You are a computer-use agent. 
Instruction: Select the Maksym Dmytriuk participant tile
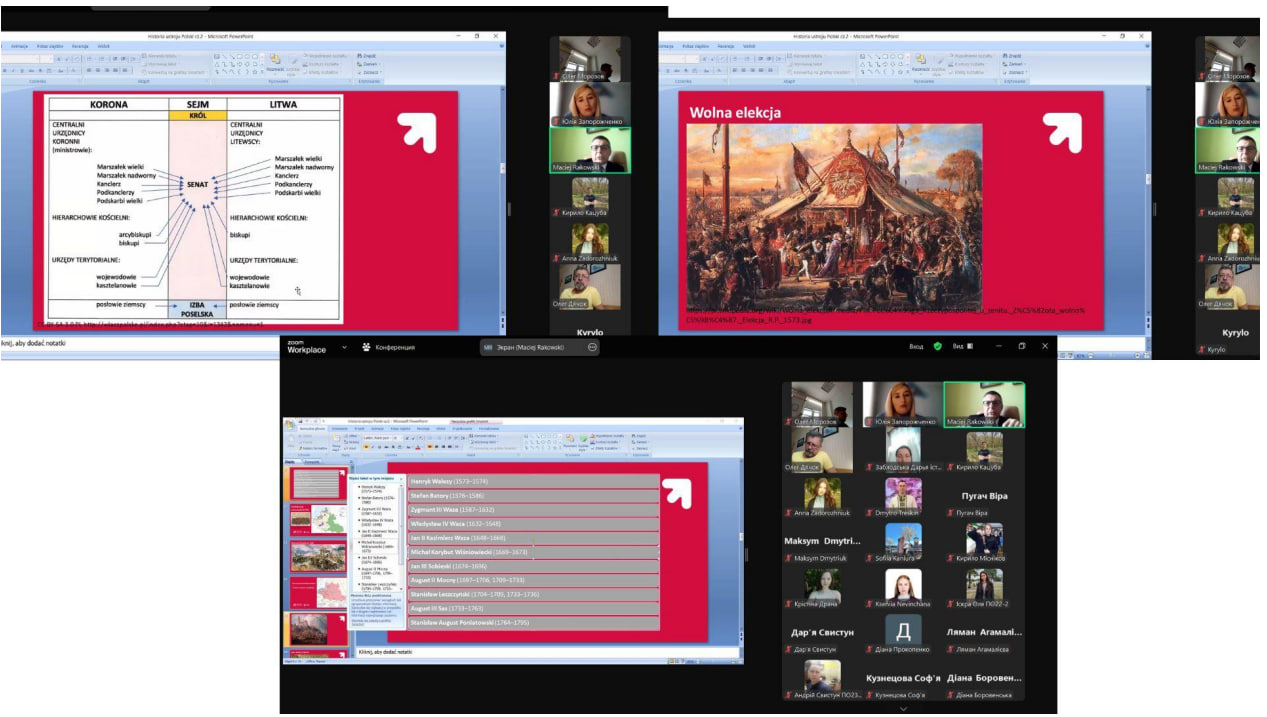pos(823,542)
